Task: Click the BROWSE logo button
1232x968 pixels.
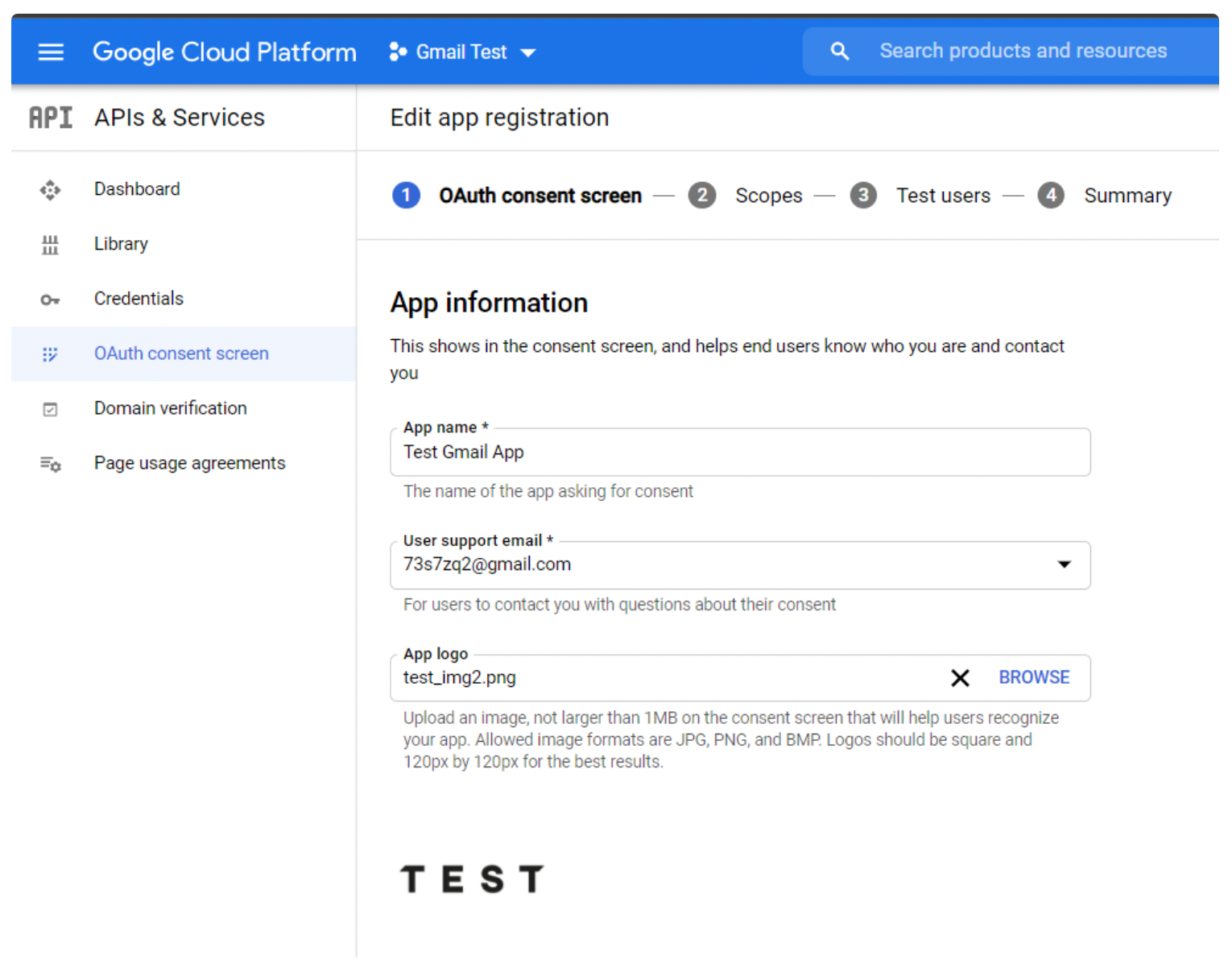Action: [x=1034, y=678]
